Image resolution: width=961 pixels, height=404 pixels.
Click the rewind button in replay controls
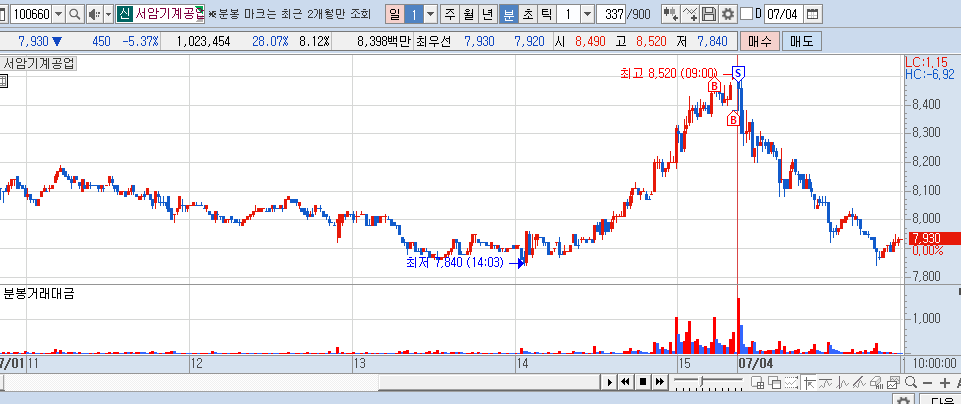tap(625, 383)
